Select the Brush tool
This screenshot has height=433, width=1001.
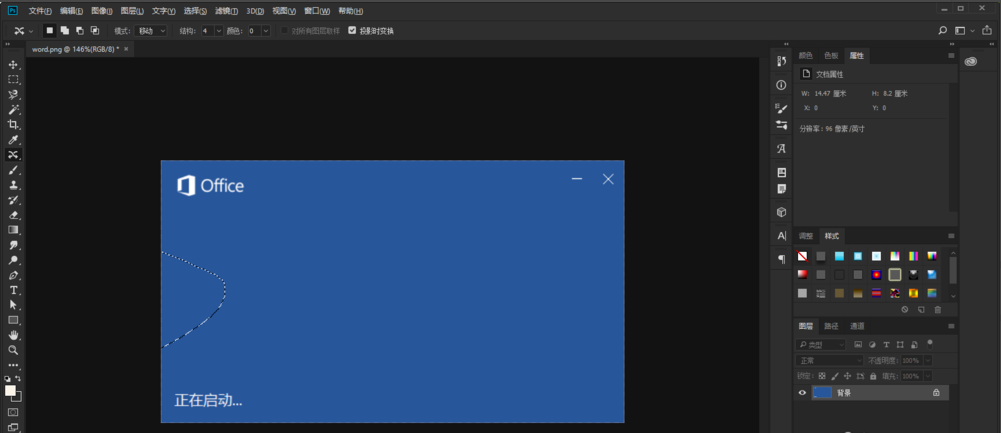click(13, 170)
